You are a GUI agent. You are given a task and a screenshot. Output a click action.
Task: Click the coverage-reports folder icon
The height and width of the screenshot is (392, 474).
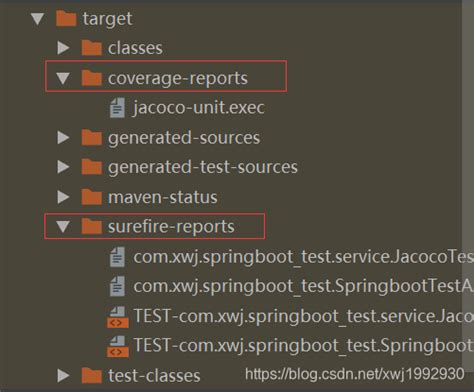coord(91,78)
